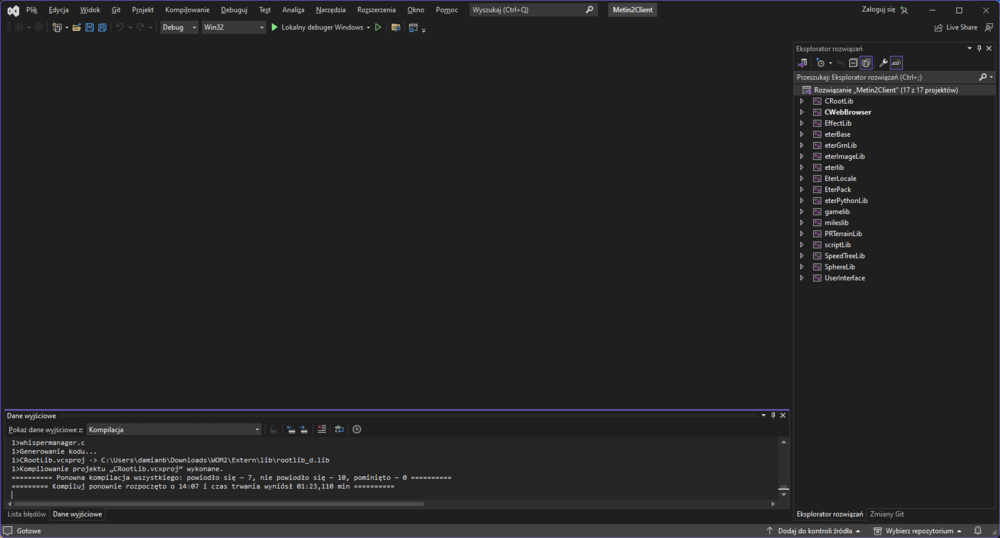Collapse all in Eksplorator rozwiązań
Image resolution: width=1000 pixels, height=538 pixels.
(x=853, y=62)
